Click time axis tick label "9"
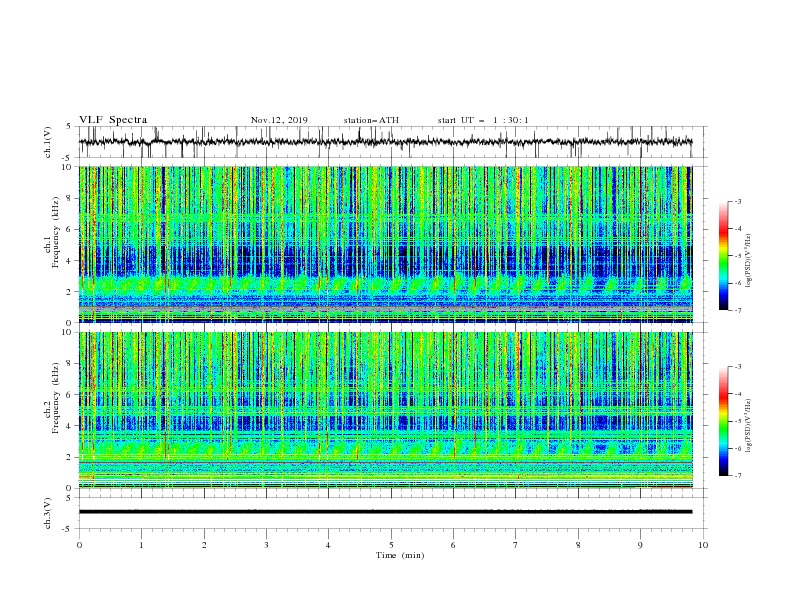 click(640, 545)
